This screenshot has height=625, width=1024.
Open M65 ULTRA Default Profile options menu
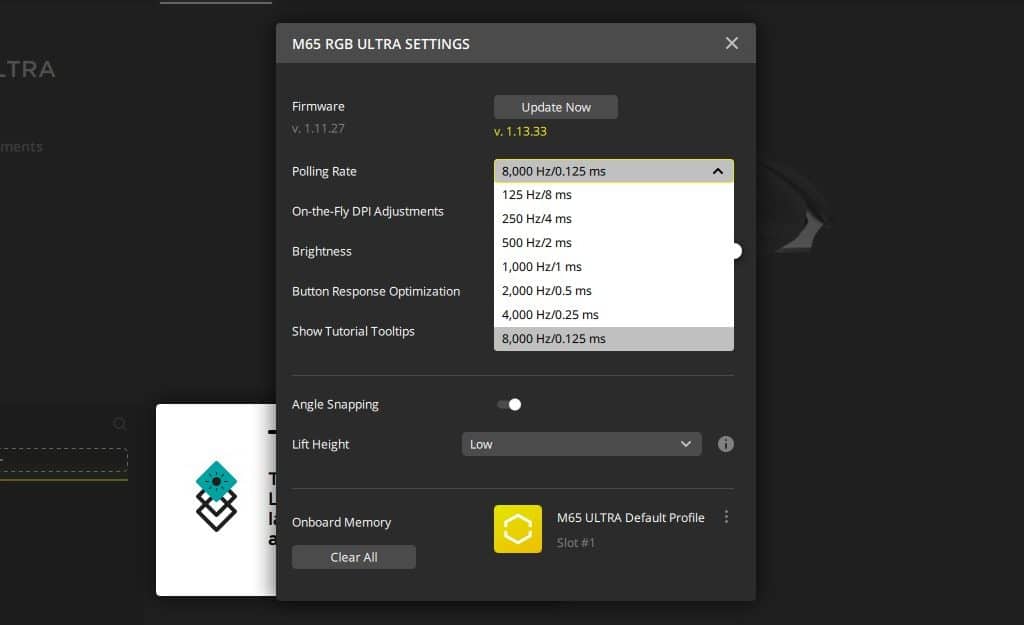click(726, 518)
